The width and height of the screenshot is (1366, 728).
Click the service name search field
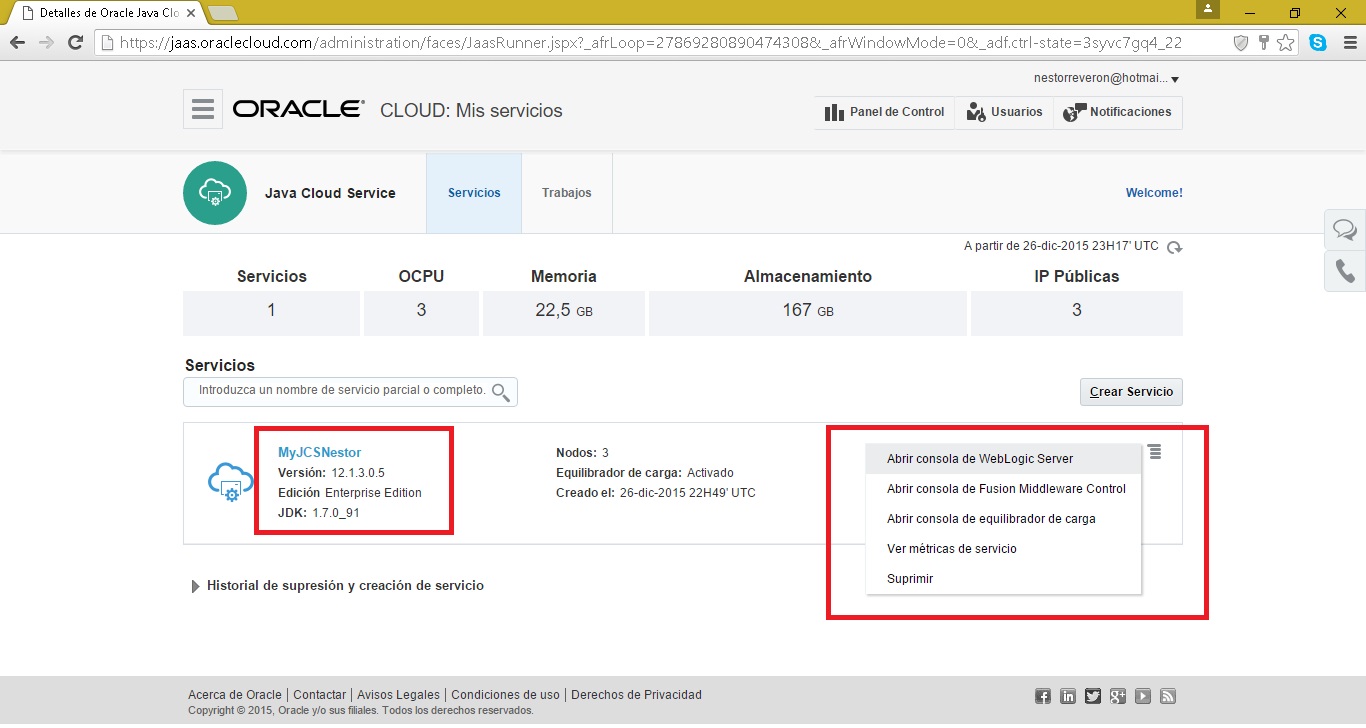(x=340, y=391)
